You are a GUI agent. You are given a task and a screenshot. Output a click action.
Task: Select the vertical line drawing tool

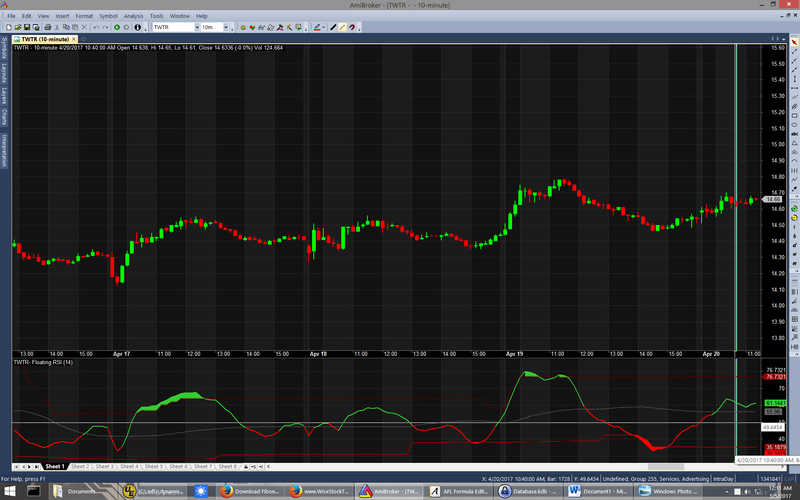coord(794,79)
